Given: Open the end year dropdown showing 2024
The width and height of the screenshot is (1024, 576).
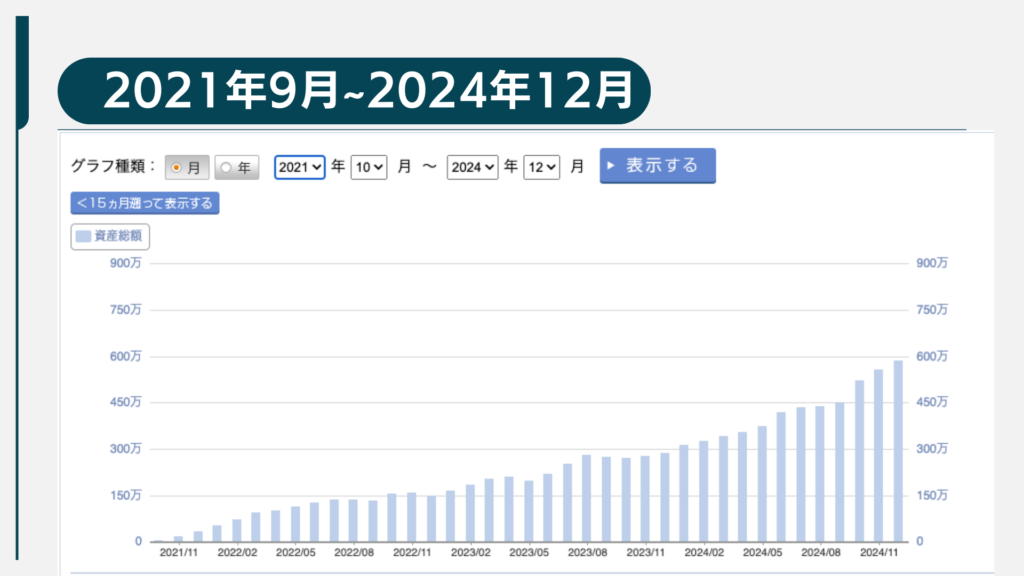Looking at the screenshot, I should 473,167.
